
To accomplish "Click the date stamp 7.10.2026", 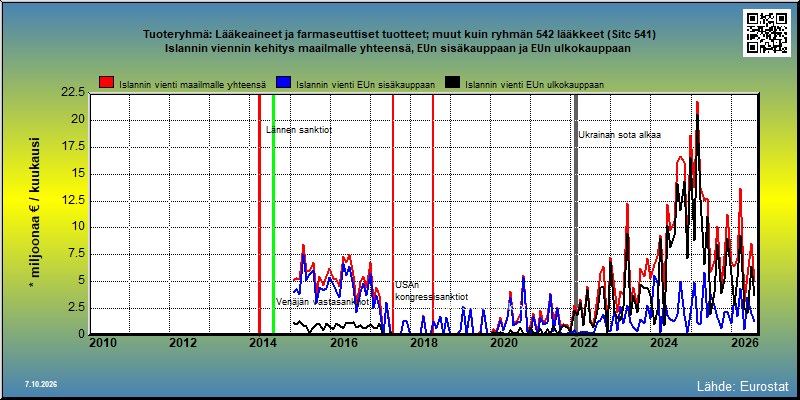I will [x=41, y=384].
